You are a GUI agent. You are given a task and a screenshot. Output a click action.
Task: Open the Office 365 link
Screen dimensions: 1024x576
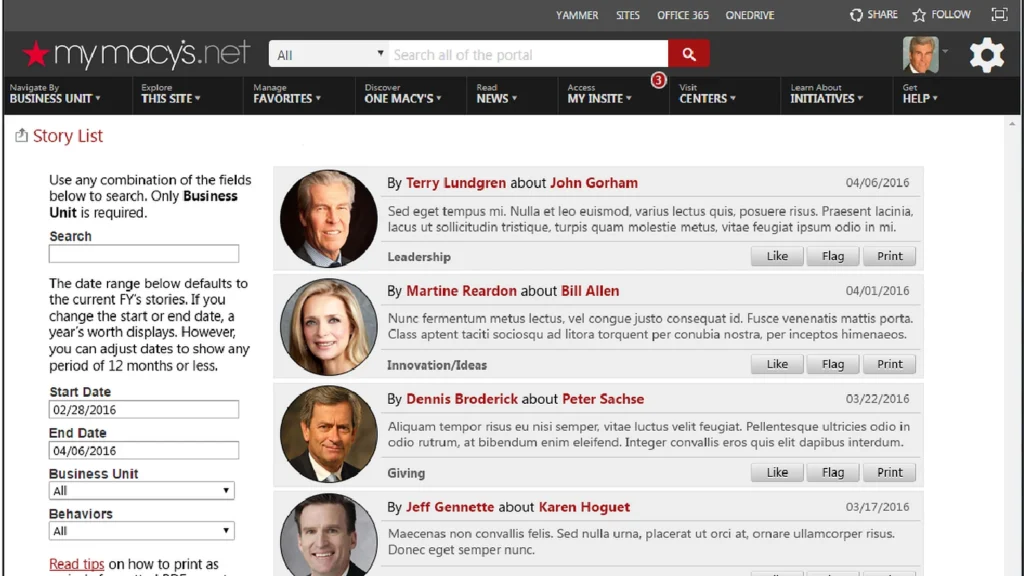682,15
